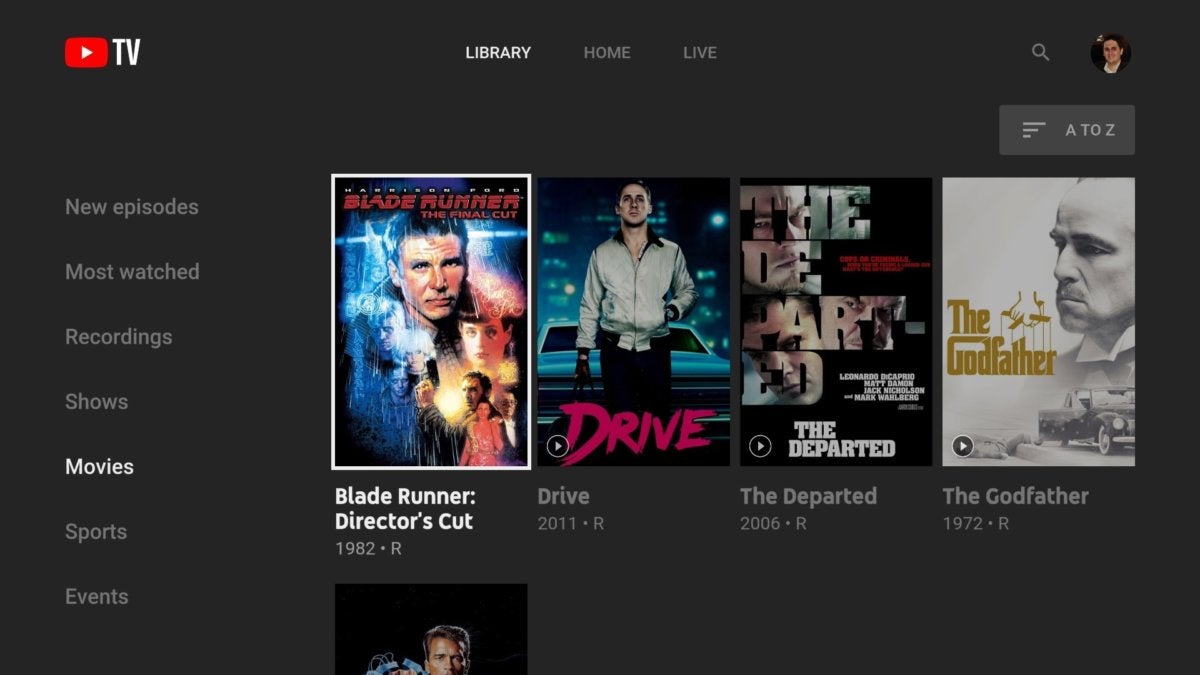Click the YouTube TV logo
Viewport: 1200px width, 675px height.
point(103,52)
